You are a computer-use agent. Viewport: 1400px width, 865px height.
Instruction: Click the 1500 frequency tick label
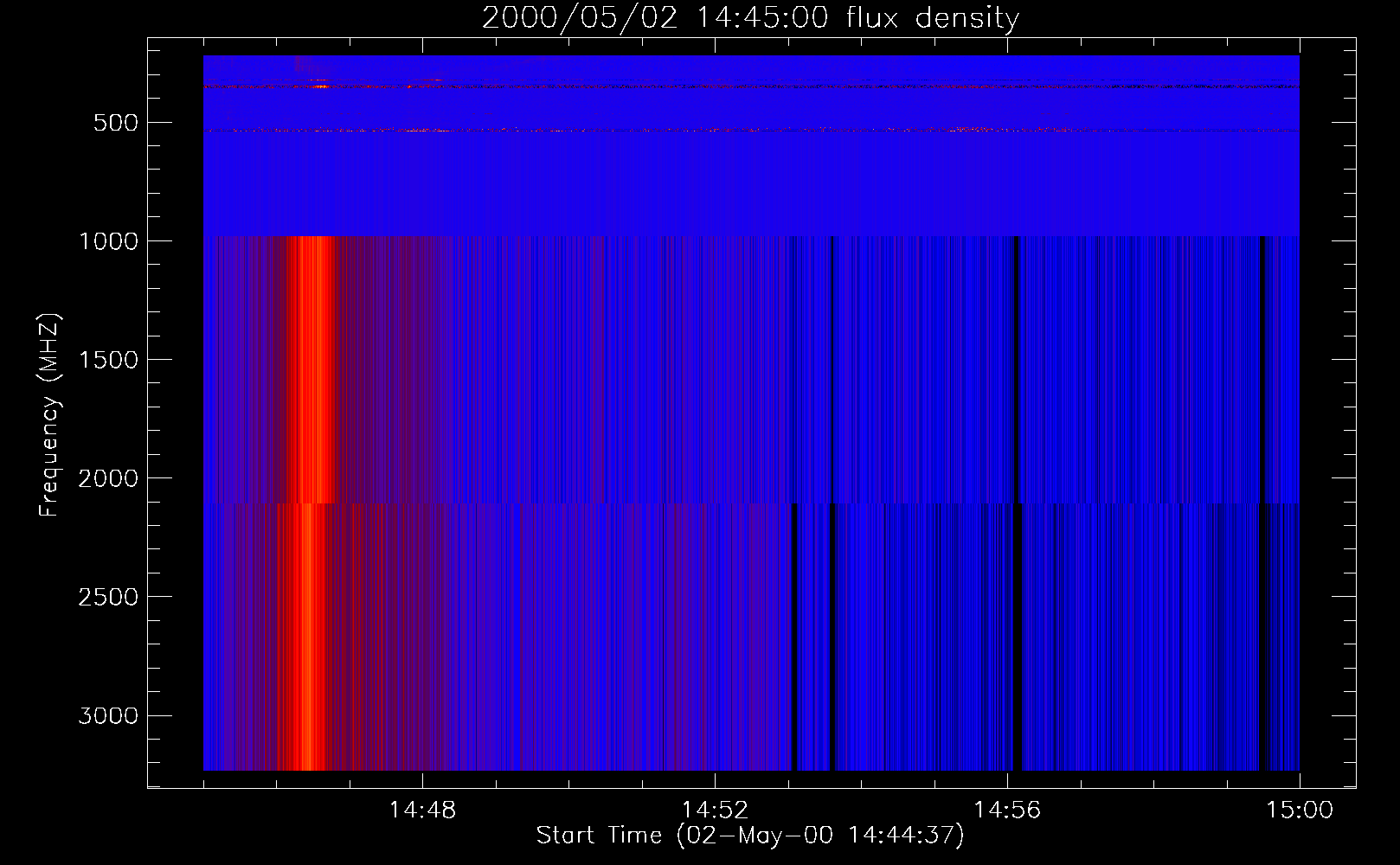point(108,360)
